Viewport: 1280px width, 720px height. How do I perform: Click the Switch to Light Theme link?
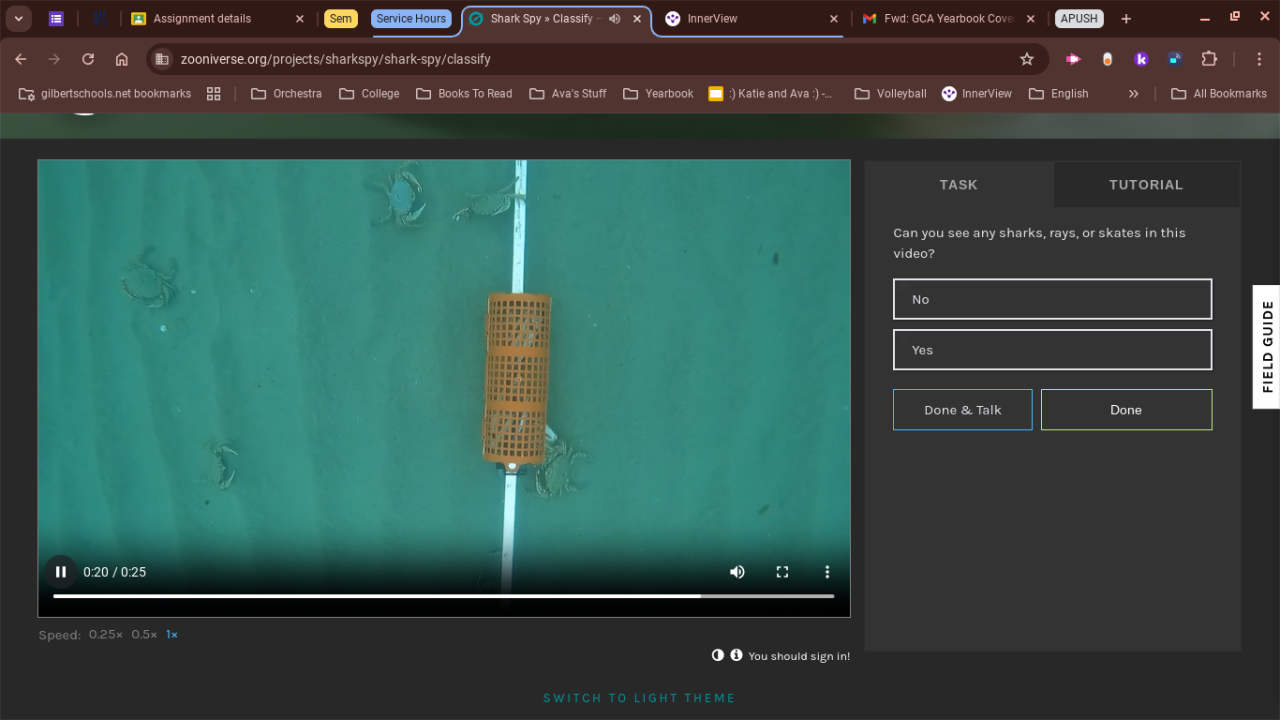pos(639,698)
